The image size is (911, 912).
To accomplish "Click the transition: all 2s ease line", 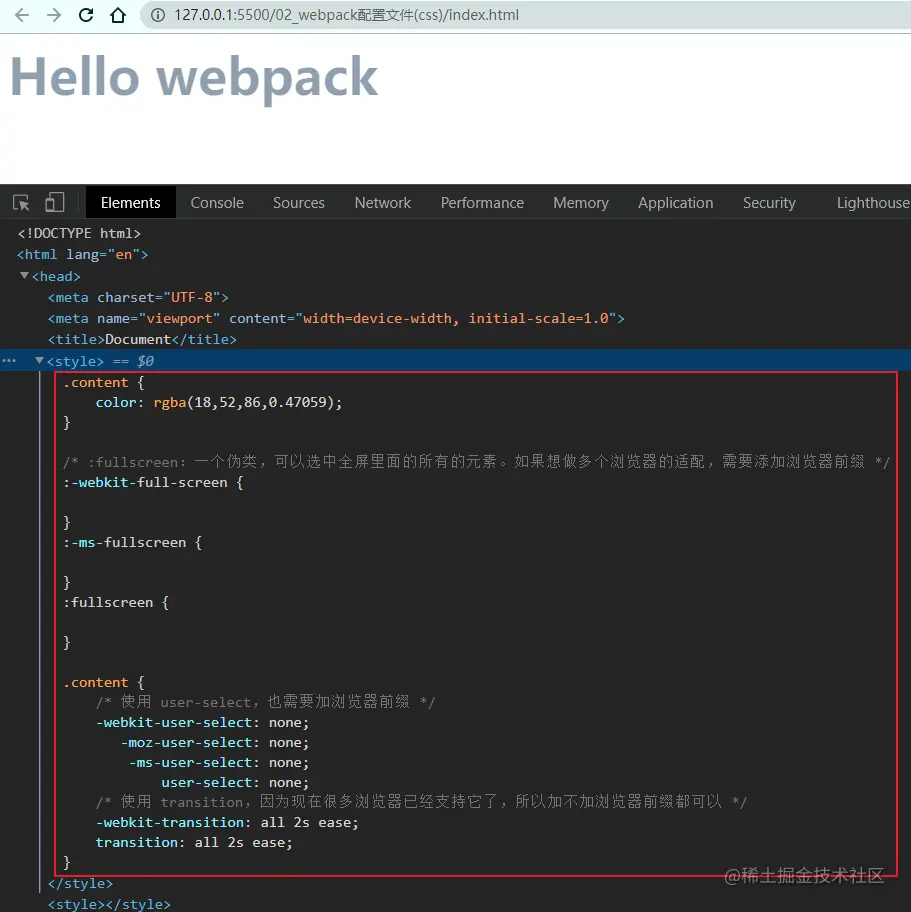I will point(194,843).
